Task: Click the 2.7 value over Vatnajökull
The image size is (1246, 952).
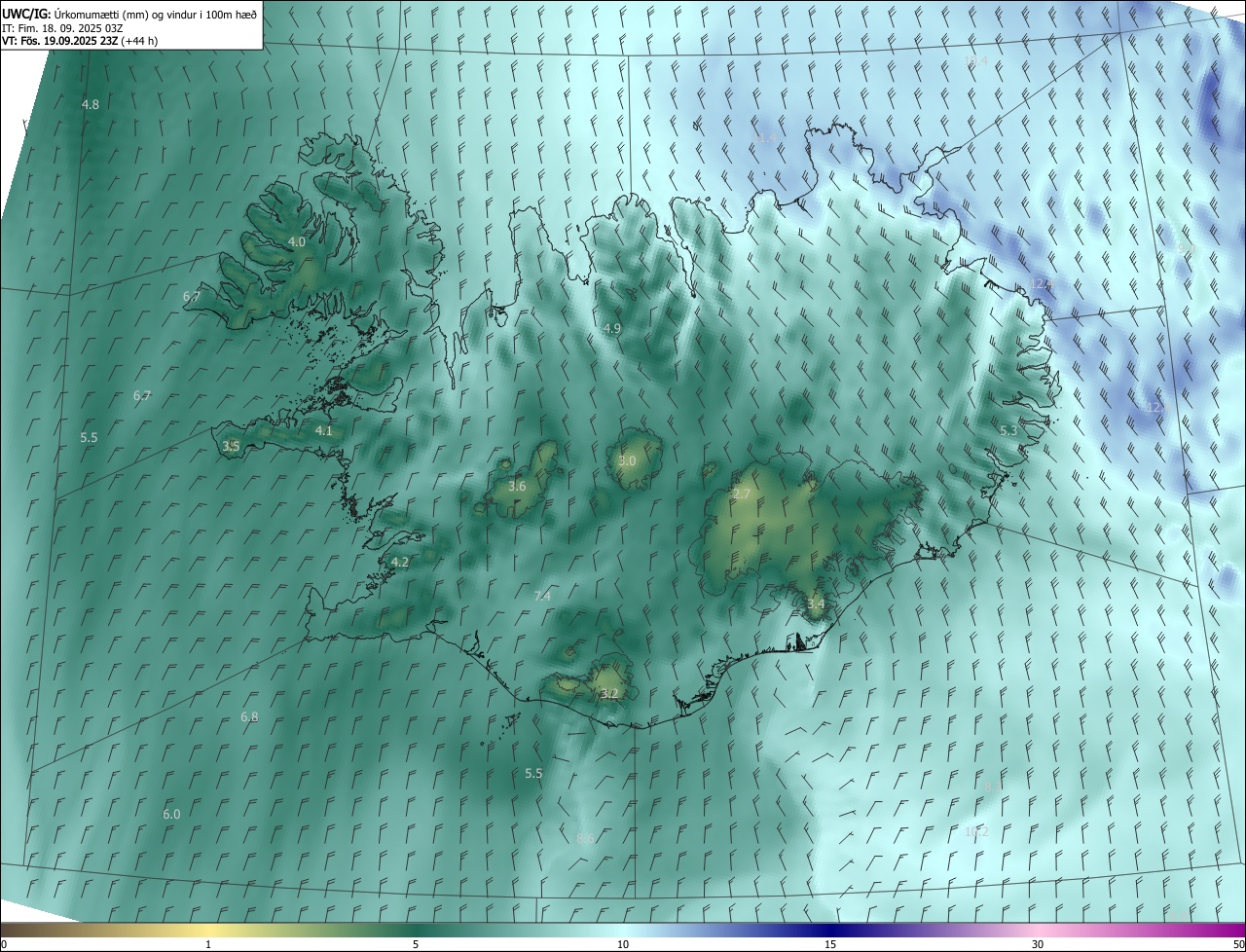Action: point(742,494)
